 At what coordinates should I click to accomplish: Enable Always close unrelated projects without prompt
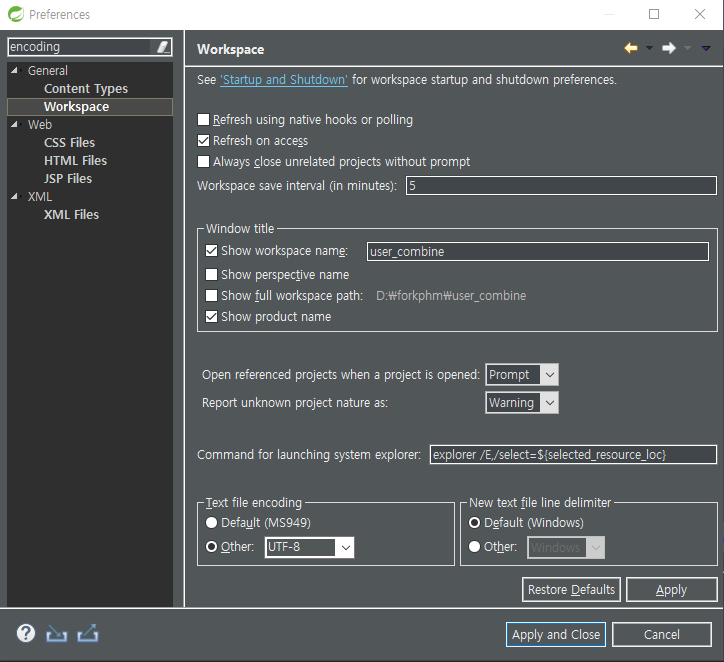click(x=203, y=162)
